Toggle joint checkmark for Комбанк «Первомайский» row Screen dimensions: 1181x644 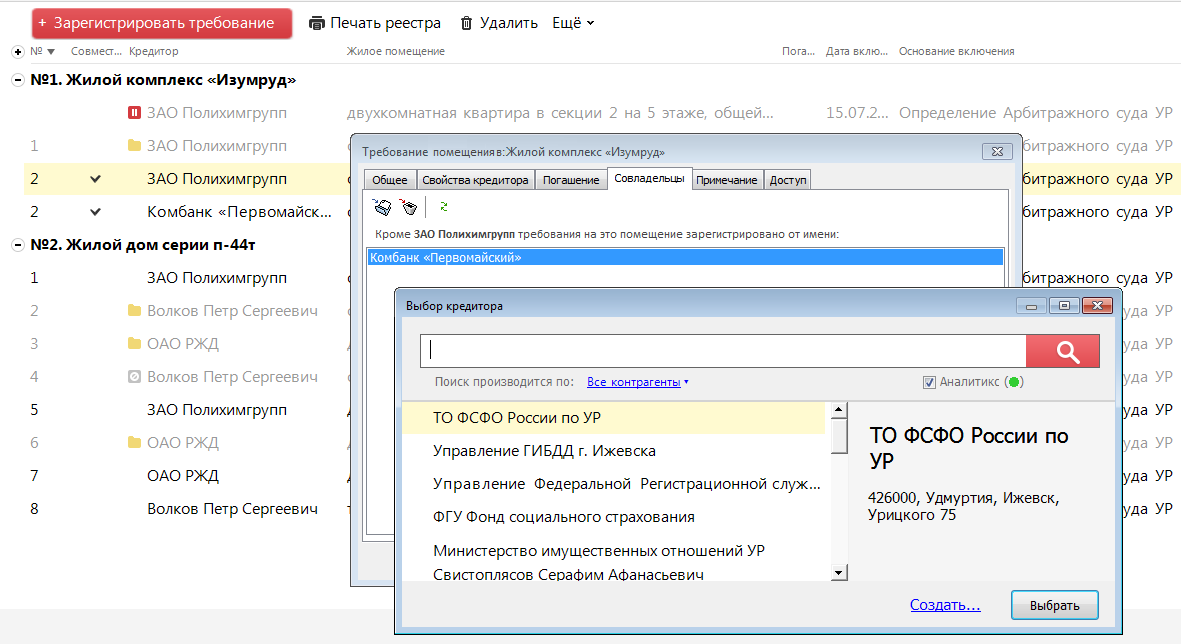(x=96, y=212)
